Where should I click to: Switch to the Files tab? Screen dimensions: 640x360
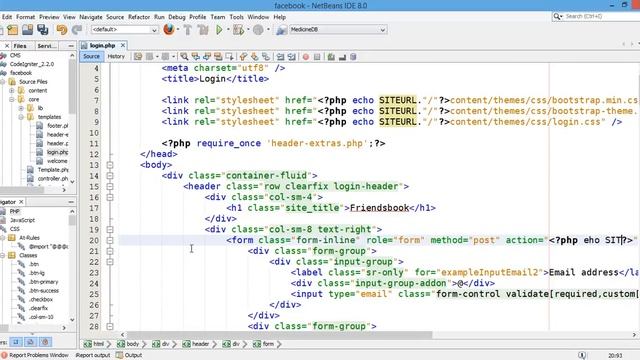point(20,46)
